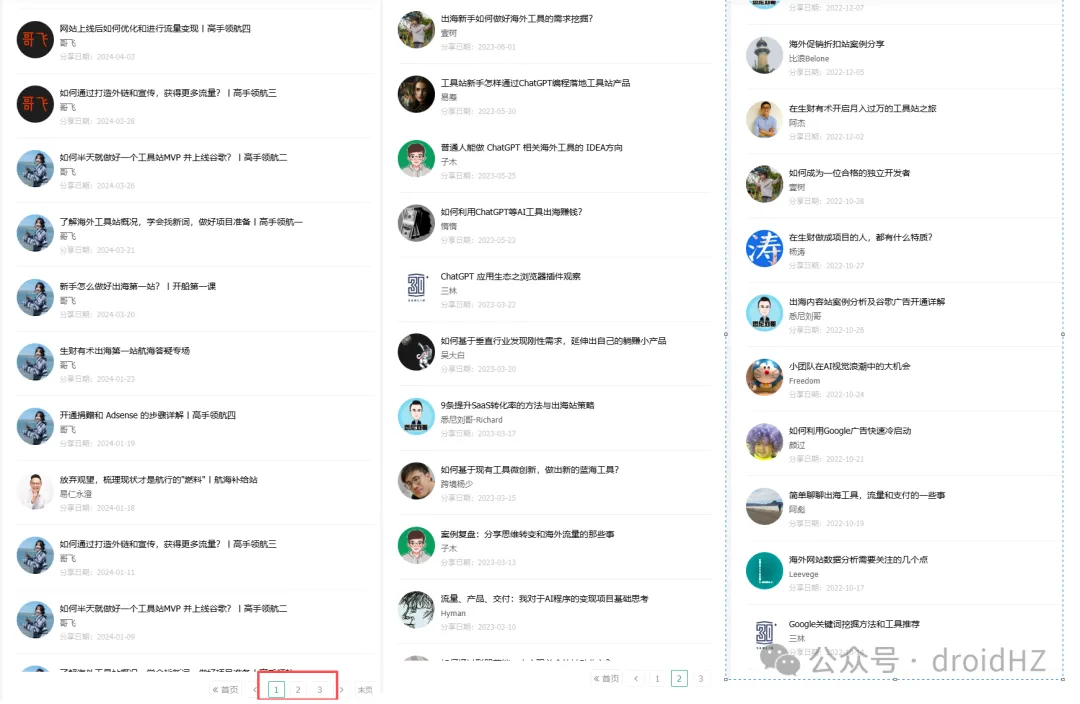This screenshot has height=704, width=1080.
Task: Click the 30 logo avatar next to ChatGPT 应用生态 post
Action: coord(416,287)
